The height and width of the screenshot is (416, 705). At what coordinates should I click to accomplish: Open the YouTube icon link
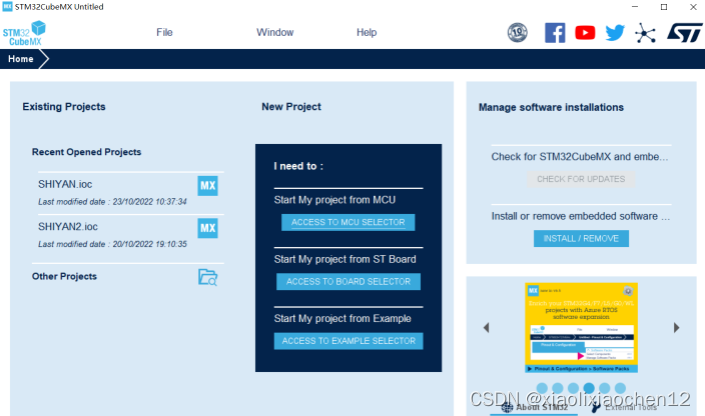(585, 33)
